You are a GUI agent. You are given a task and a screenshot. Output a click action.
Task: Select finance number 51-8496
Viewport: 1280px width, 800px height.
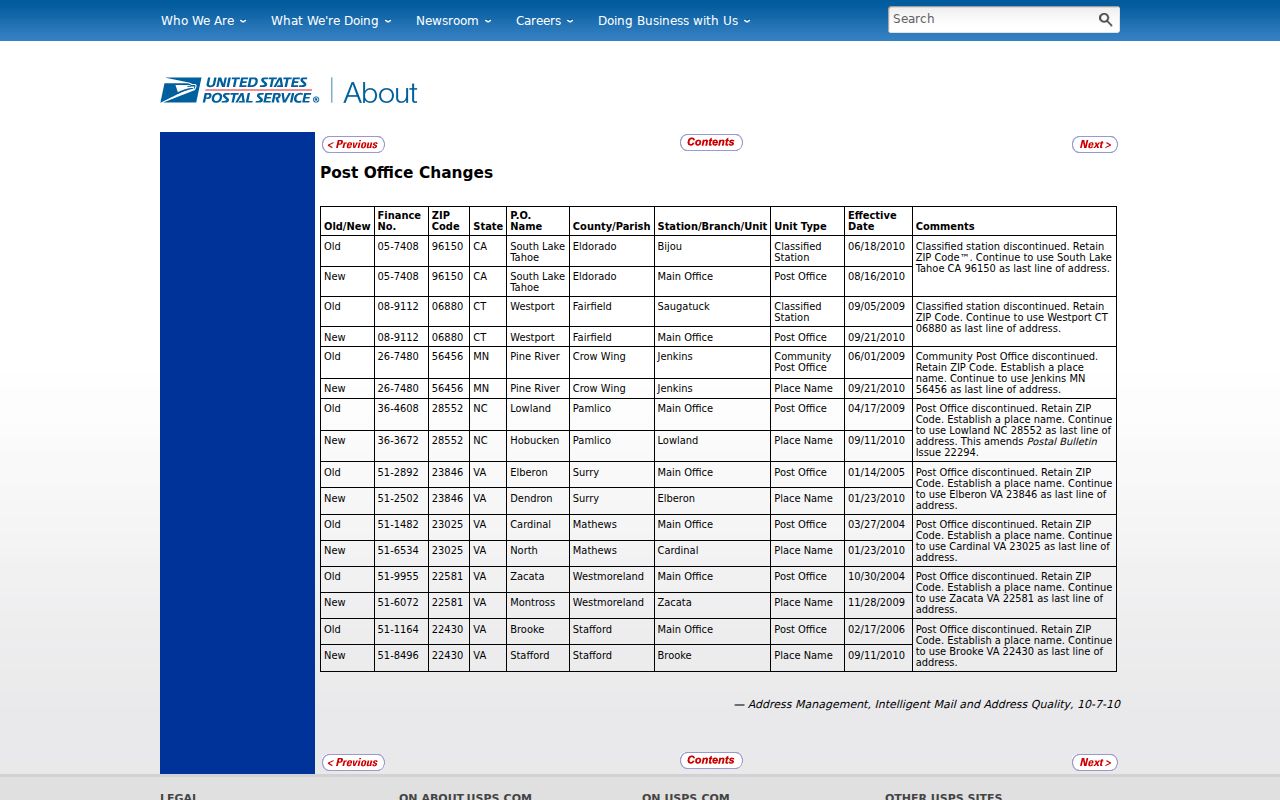401,658
